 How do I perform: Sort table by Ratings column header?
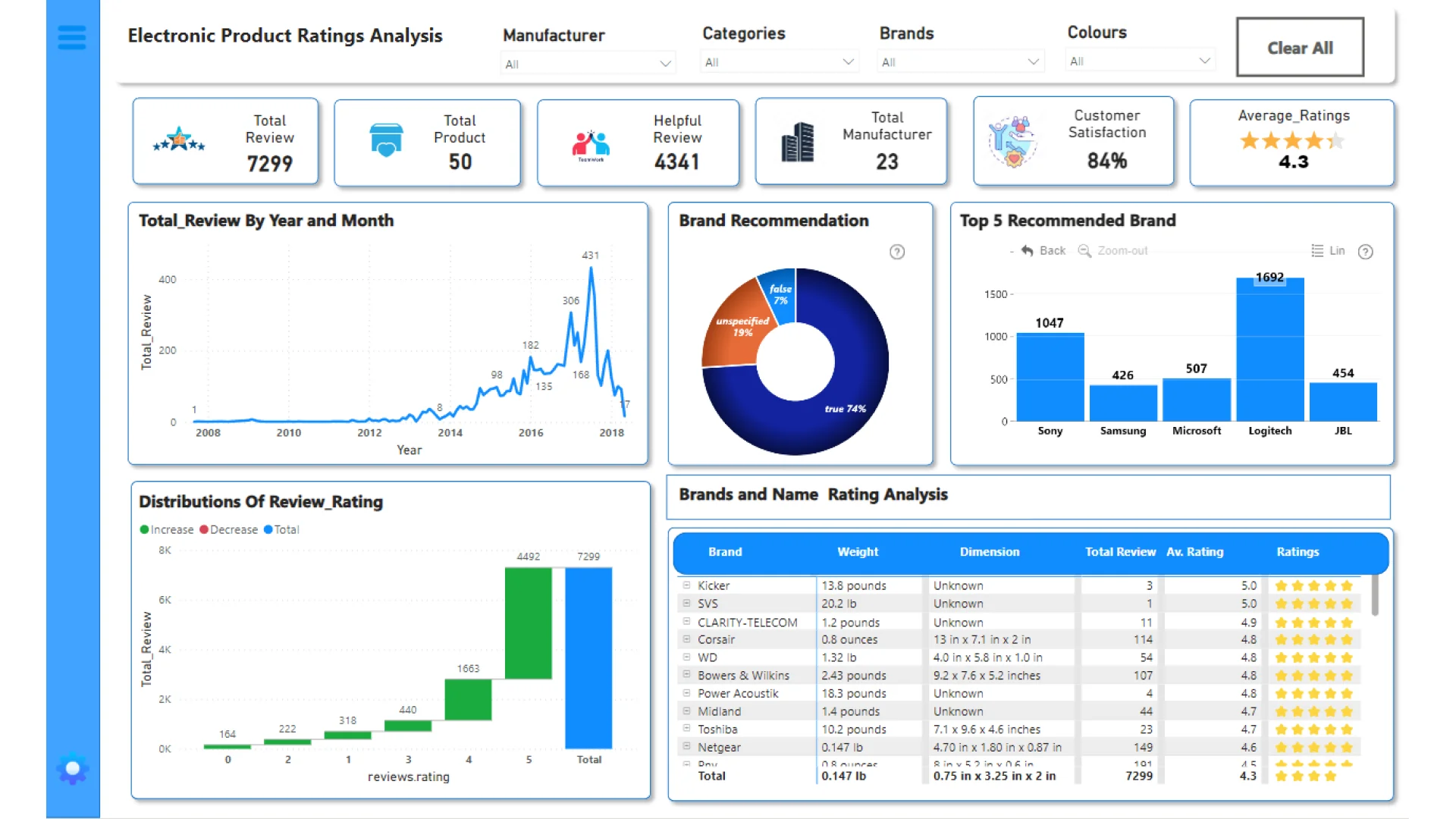click(1298, 552)
